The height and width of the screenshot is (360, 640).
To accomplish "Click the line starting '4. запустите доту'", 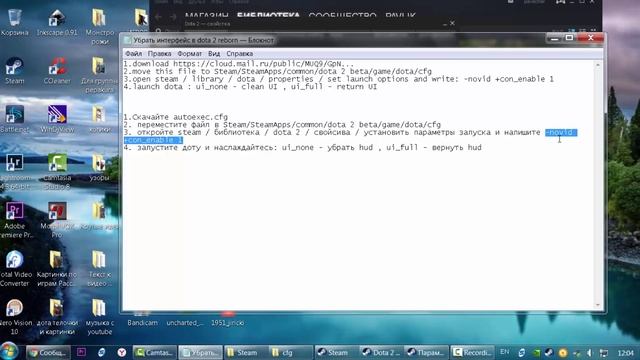I will pos(302,147).
